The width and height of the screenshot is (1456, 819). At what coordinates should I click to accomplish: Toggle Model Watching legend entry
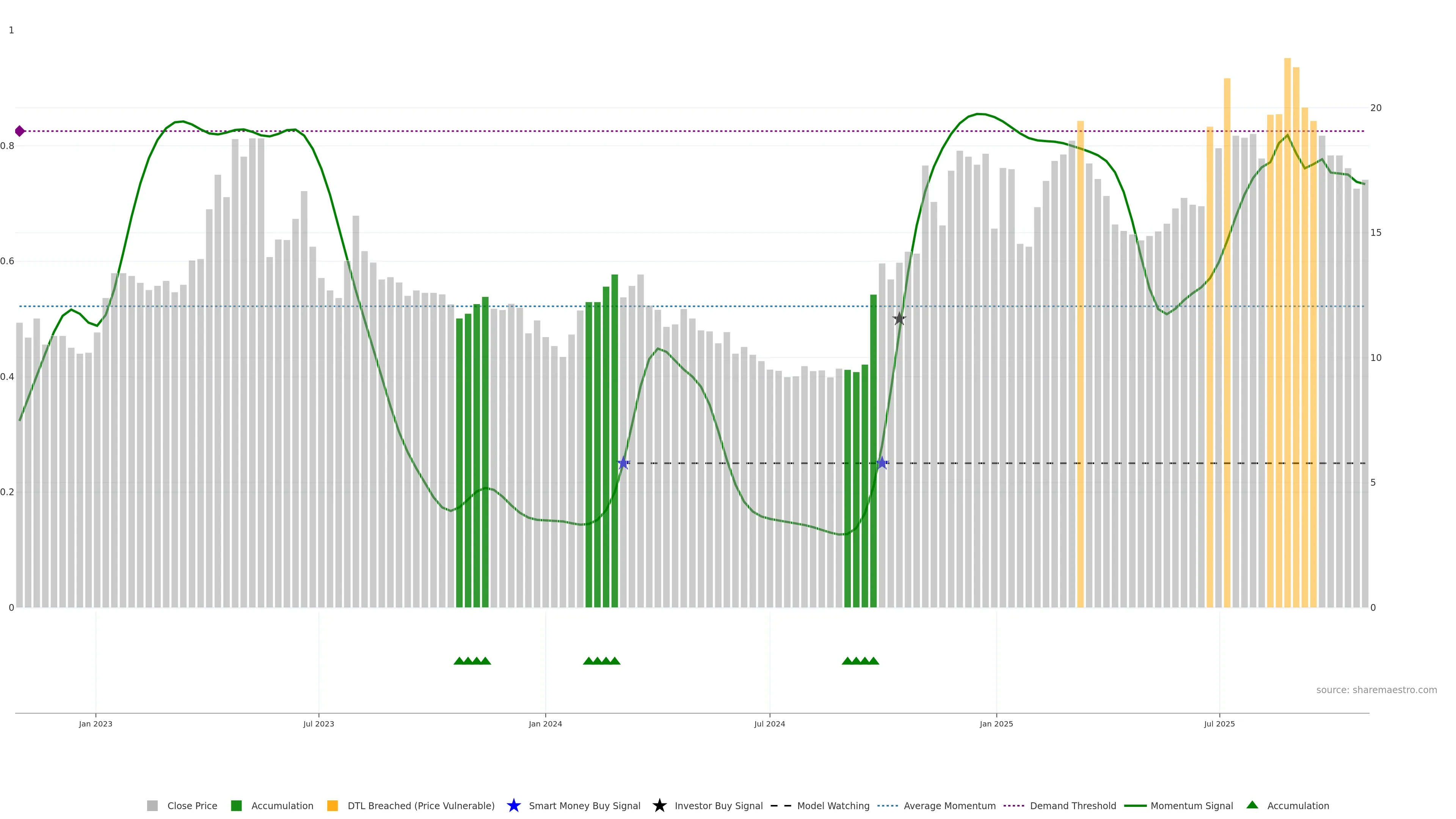click(x=833, y=805)
